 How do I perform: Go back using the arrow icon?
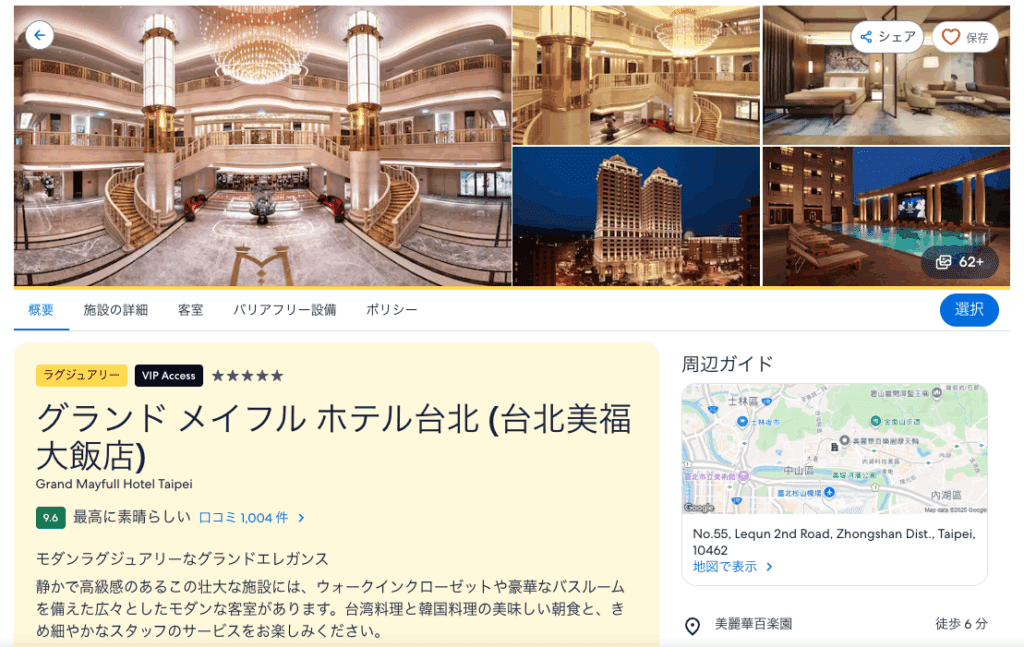(39, 35)
